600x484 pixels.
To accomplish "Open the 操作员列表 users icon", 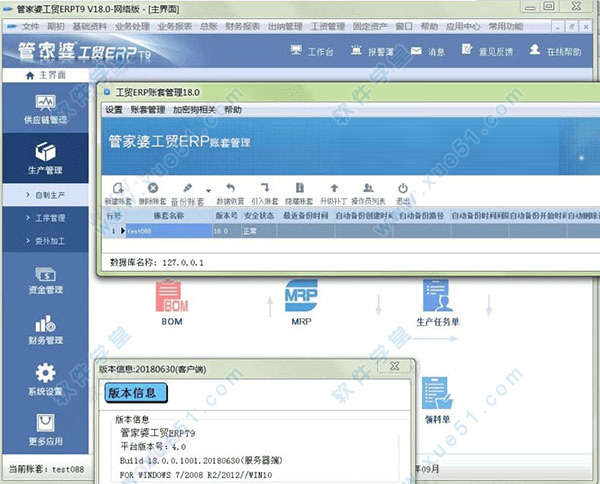I will [368, 188].
